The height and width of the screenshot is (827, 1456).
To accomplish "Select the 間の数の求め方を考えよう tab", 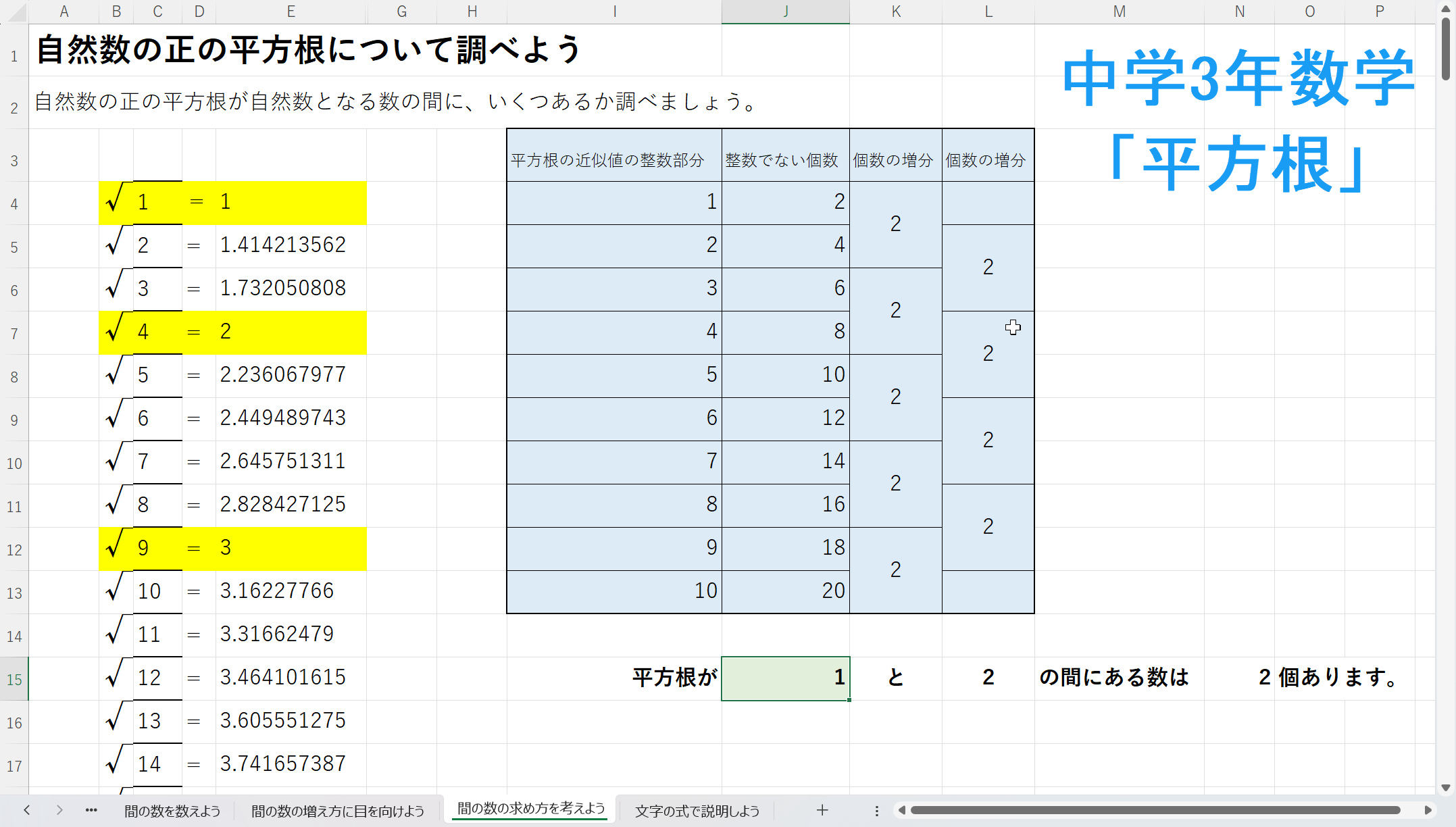I will click(531, 809).
